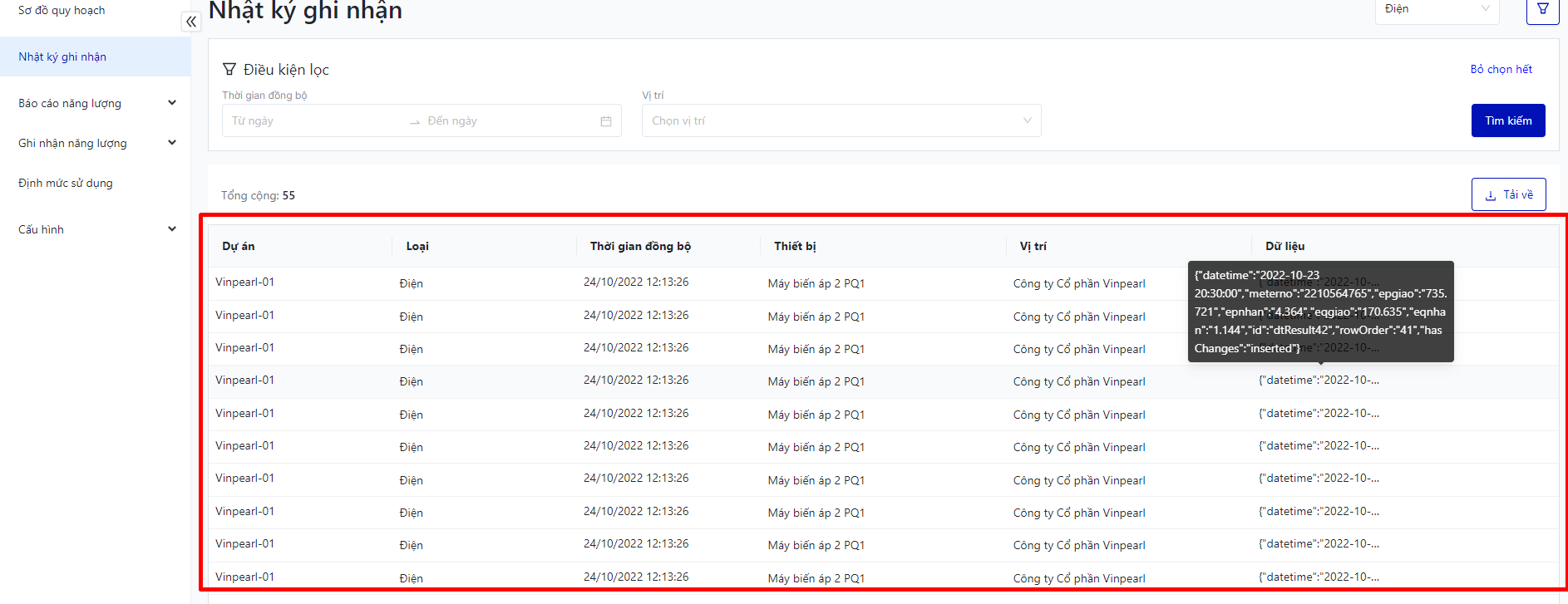Open Sơ đồ quy hoạch page

click(62, 11)
